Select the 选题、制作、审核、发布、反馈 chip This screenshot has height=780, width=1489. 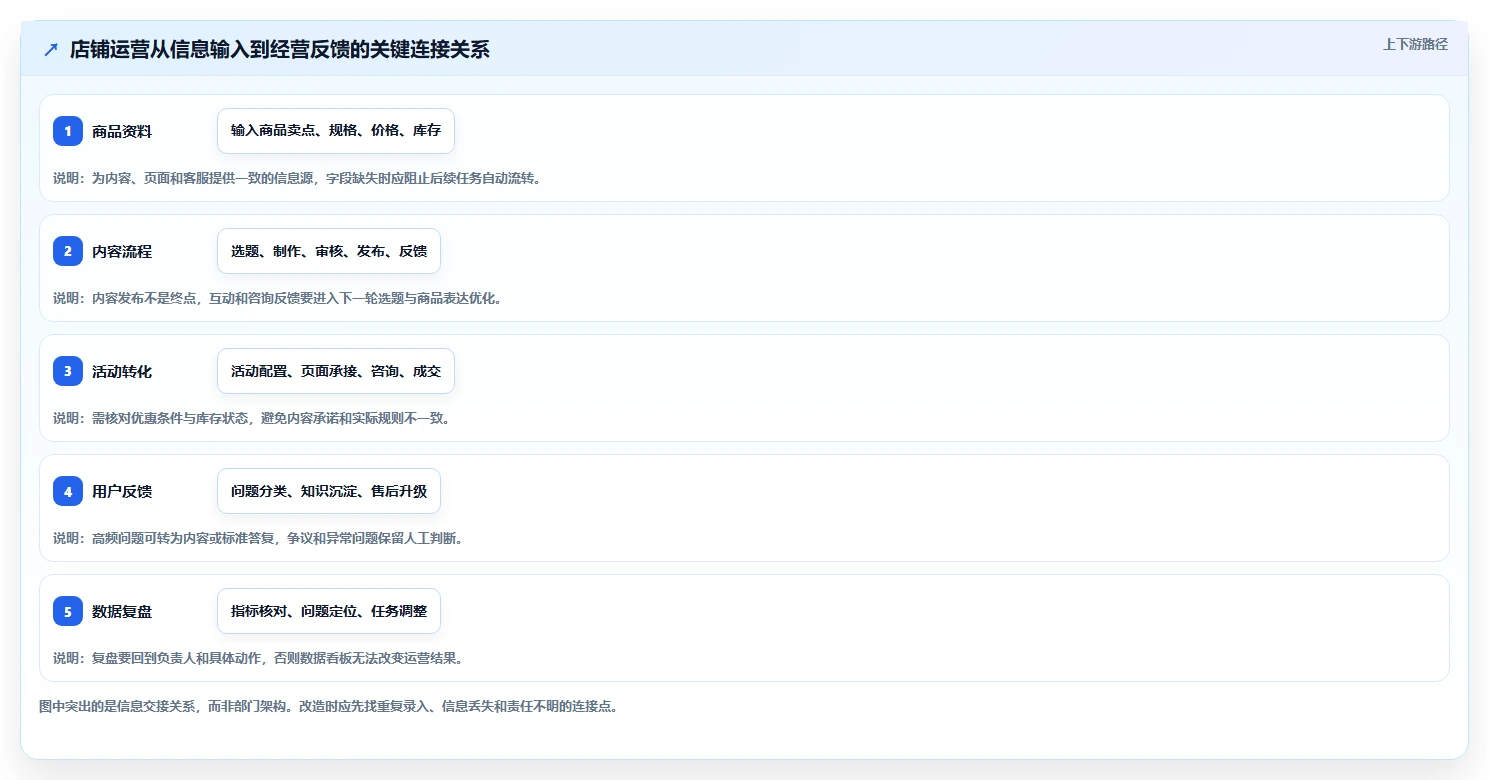[329, 251]
